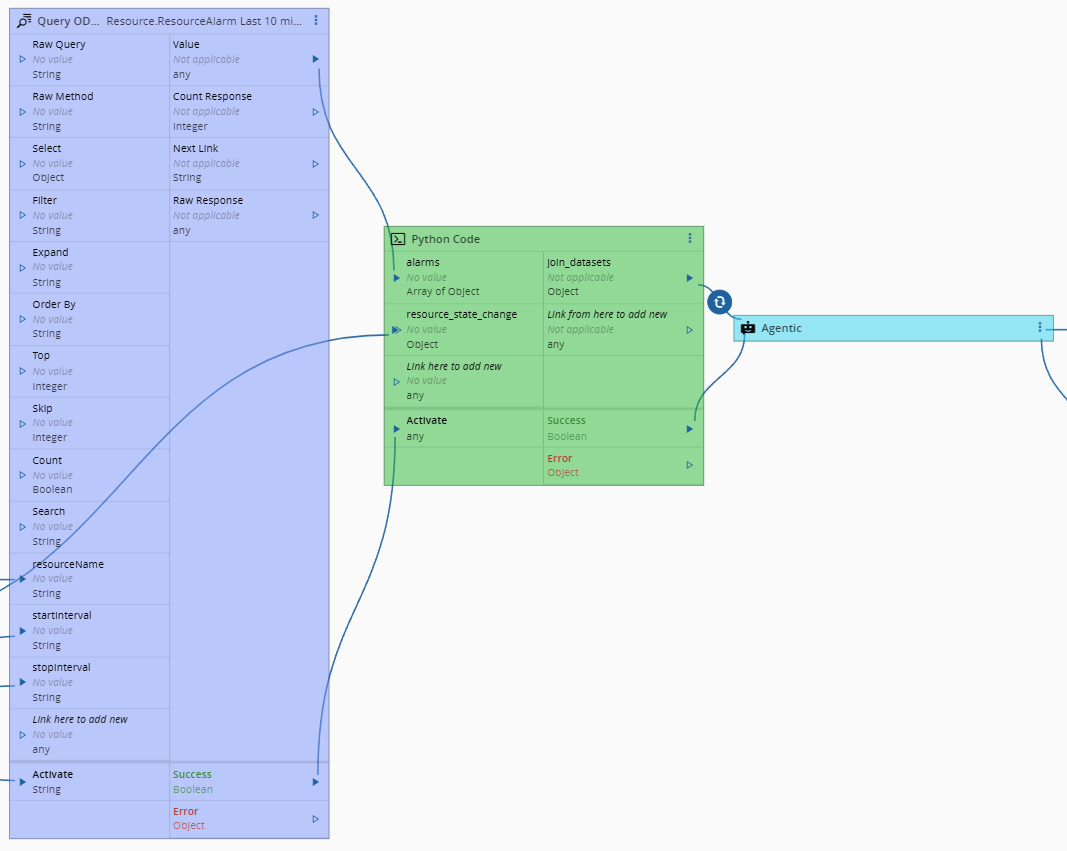Click the Success output pin on Query node
The width and height of the screenshot is (1067, 851).
point(316,783)
